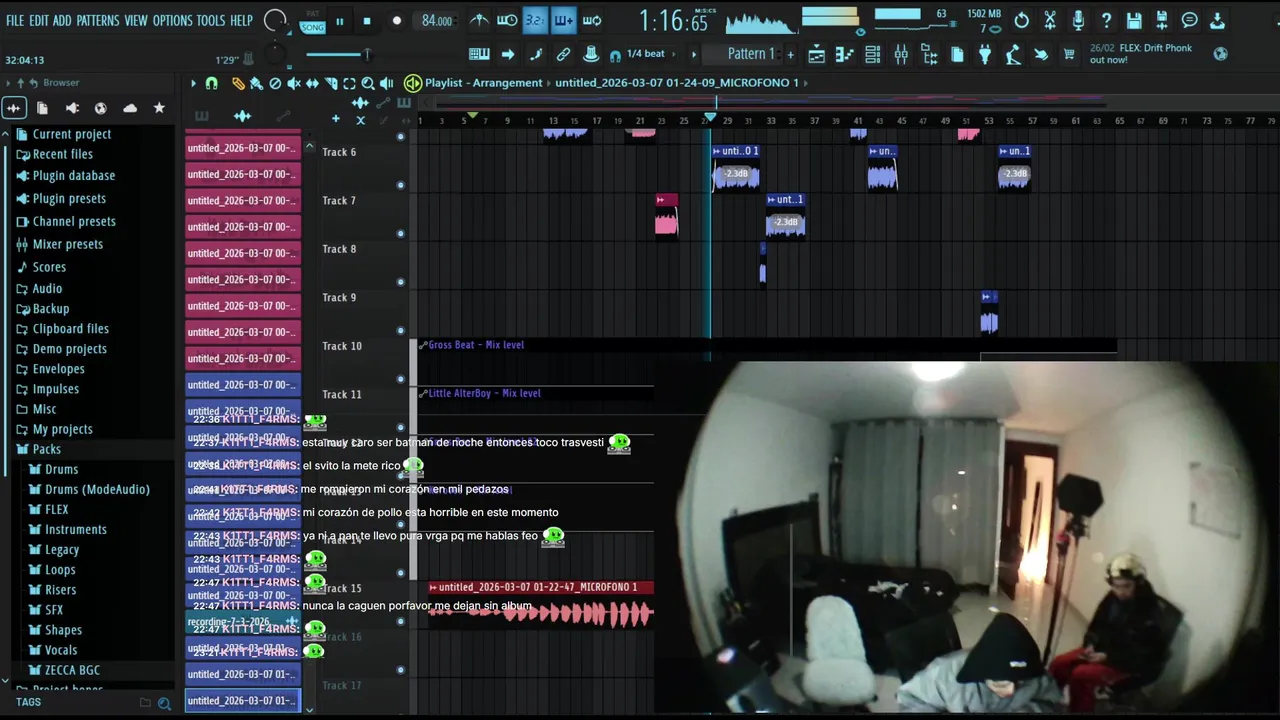Image resolution: width=1280 pixels, height=720 pixels.
Task: Open the Drums (ModeAudio) pack folder
Action: pos(89,489)
